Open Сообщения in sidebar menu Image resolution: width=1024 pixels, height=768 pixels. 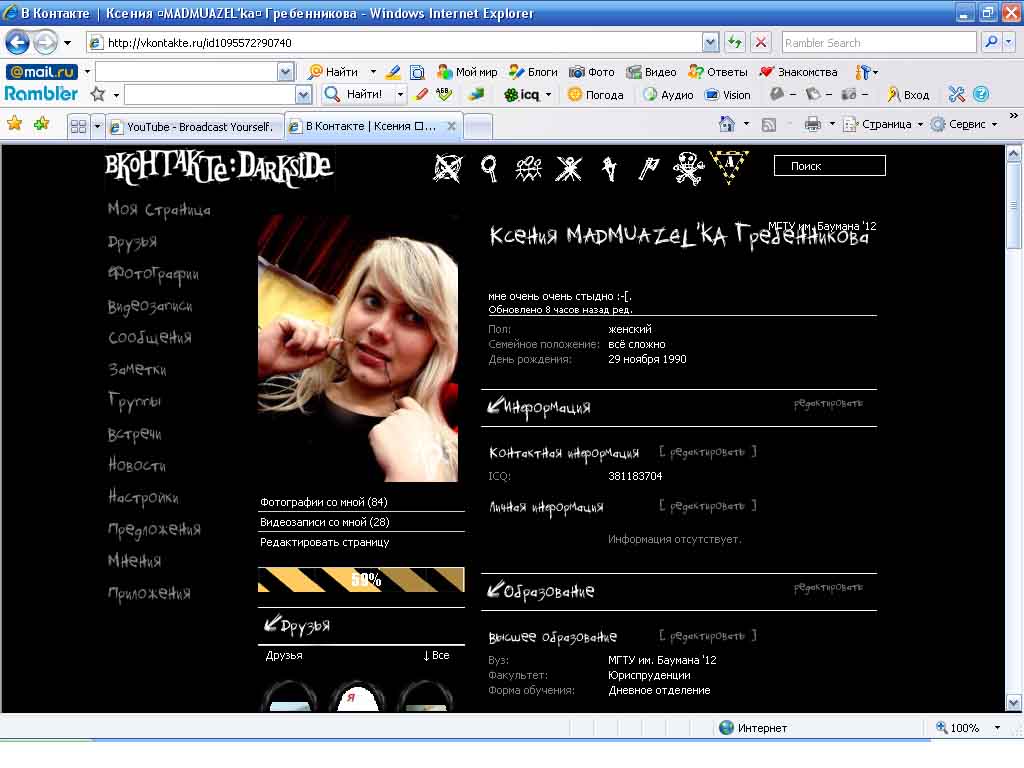150,338
